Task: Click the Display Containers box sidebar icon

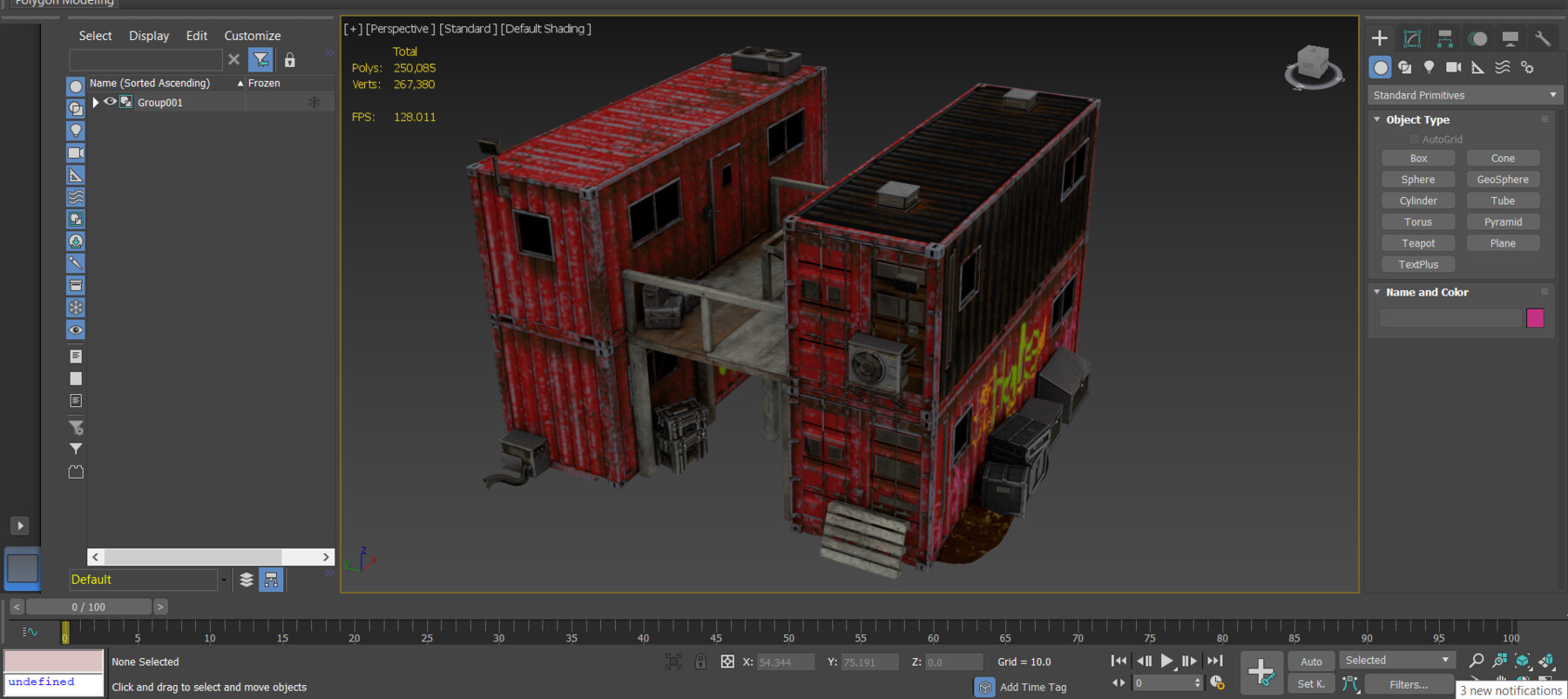Action: [x=76, y=286]
